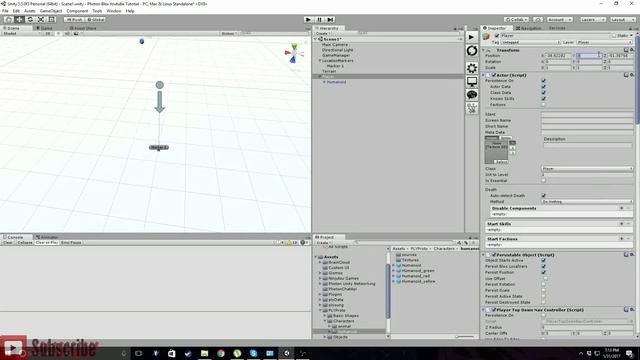Add an entry to Start Skills list
This screenshot has height=360, width=640.
point(622,224)
